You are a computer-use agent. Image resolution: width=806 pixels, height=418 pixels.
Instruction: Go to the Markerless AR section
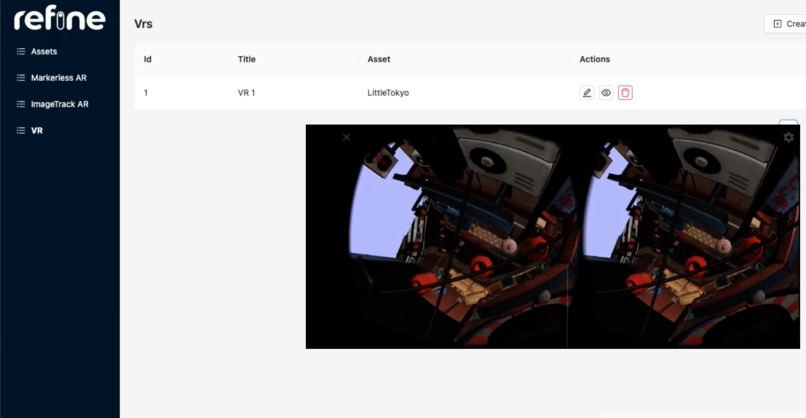(x=60, y=78)
